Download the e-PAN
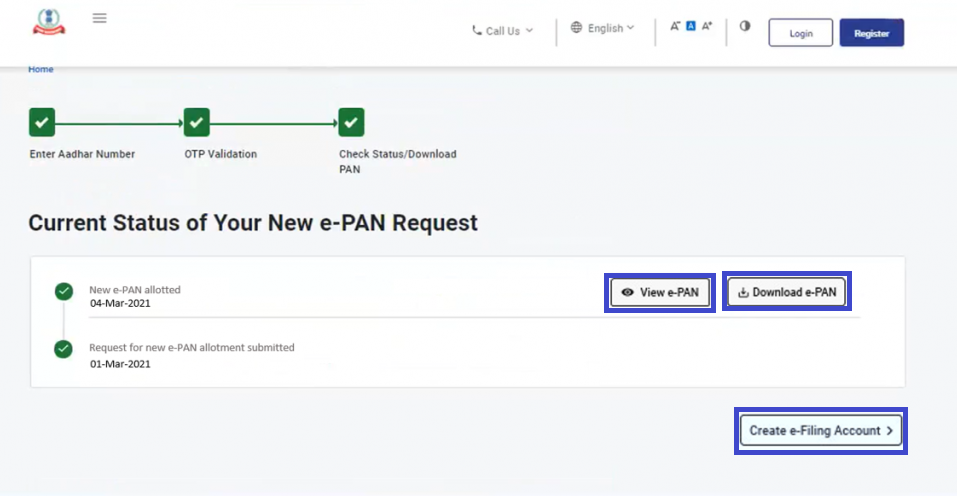957x496 pixels. pos(786,293)
